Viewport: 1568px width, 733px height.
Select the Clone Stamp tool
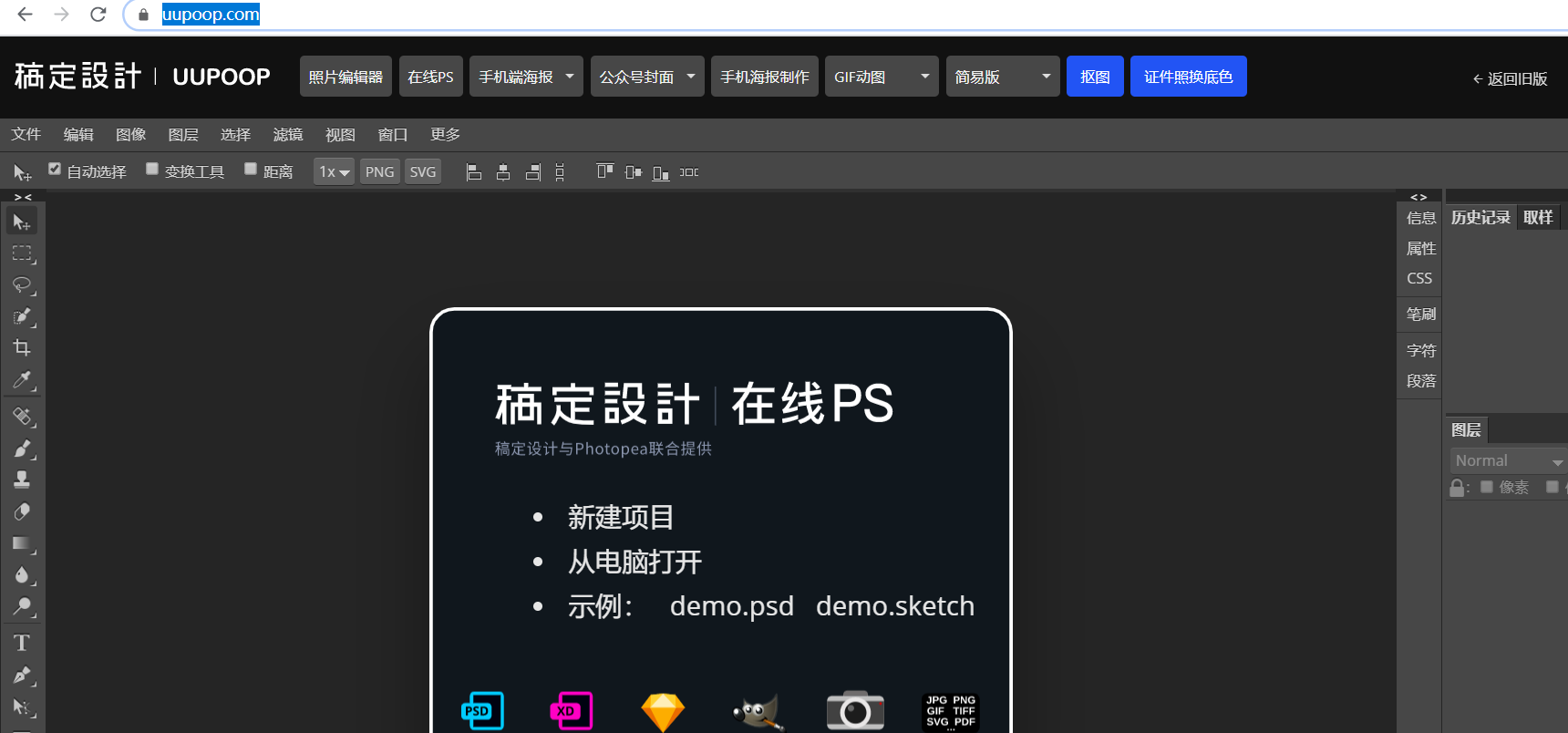(22, 480)
